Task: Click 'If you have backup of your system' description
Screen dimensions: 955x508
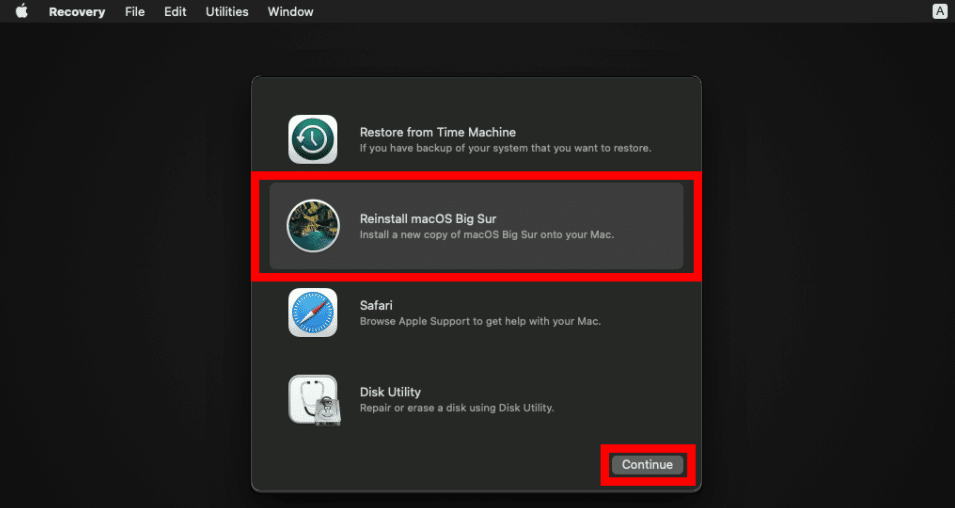Action: [506, 148]
